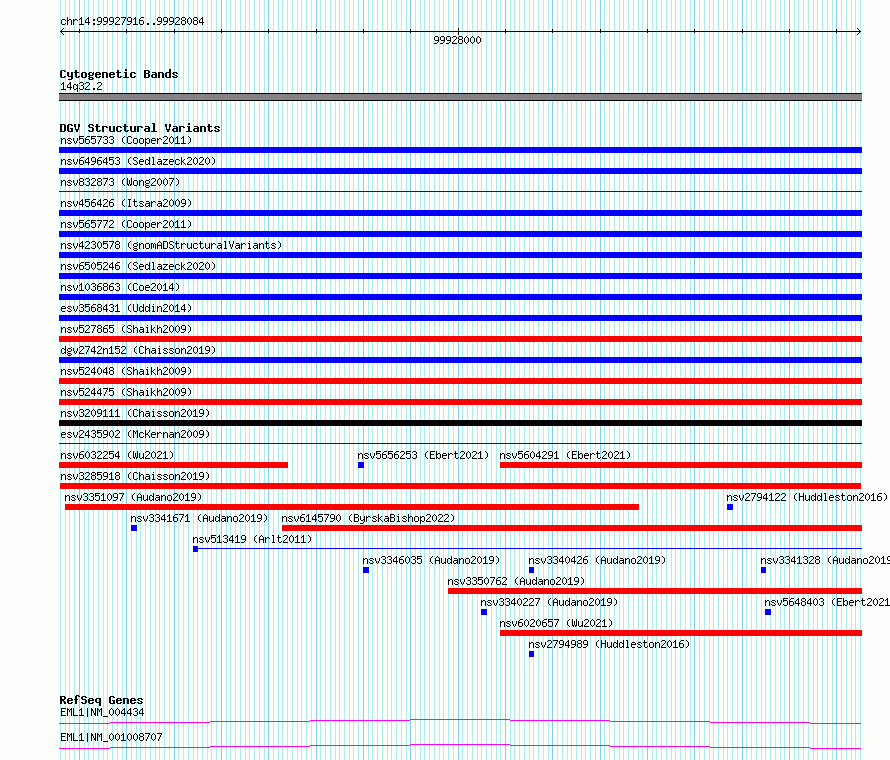Open the nsv513419 (Arlt2011) label

[x=252, y=539]
